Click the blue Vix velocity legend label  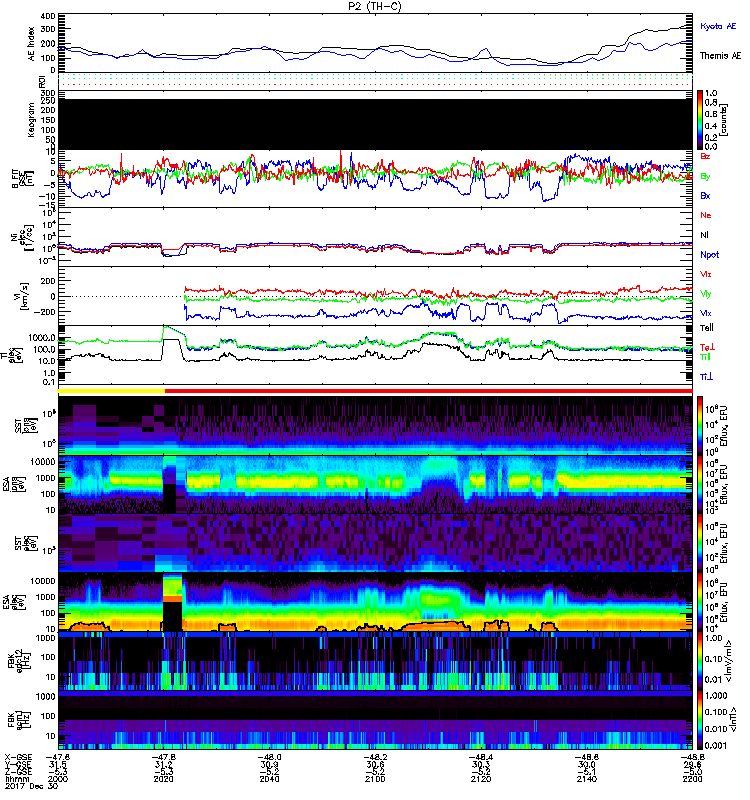tap(706, 313)
